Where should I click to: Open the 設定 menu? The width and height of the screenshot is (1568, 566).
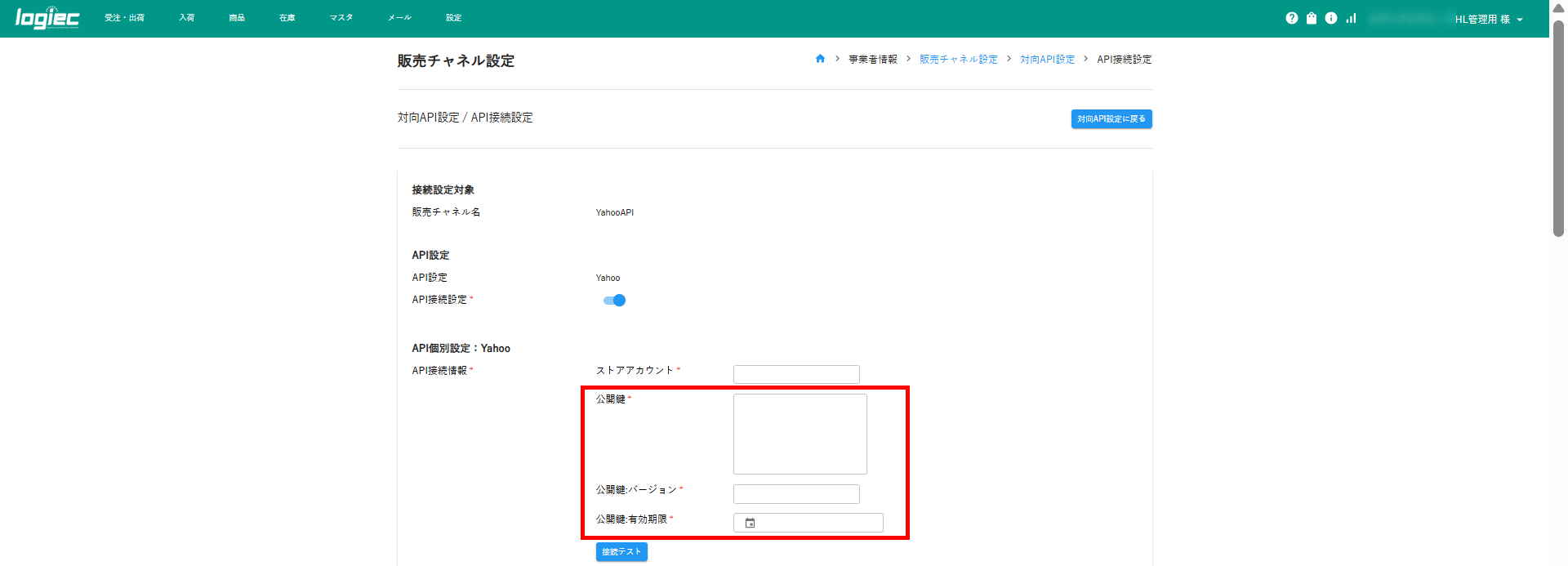(453, 18)
